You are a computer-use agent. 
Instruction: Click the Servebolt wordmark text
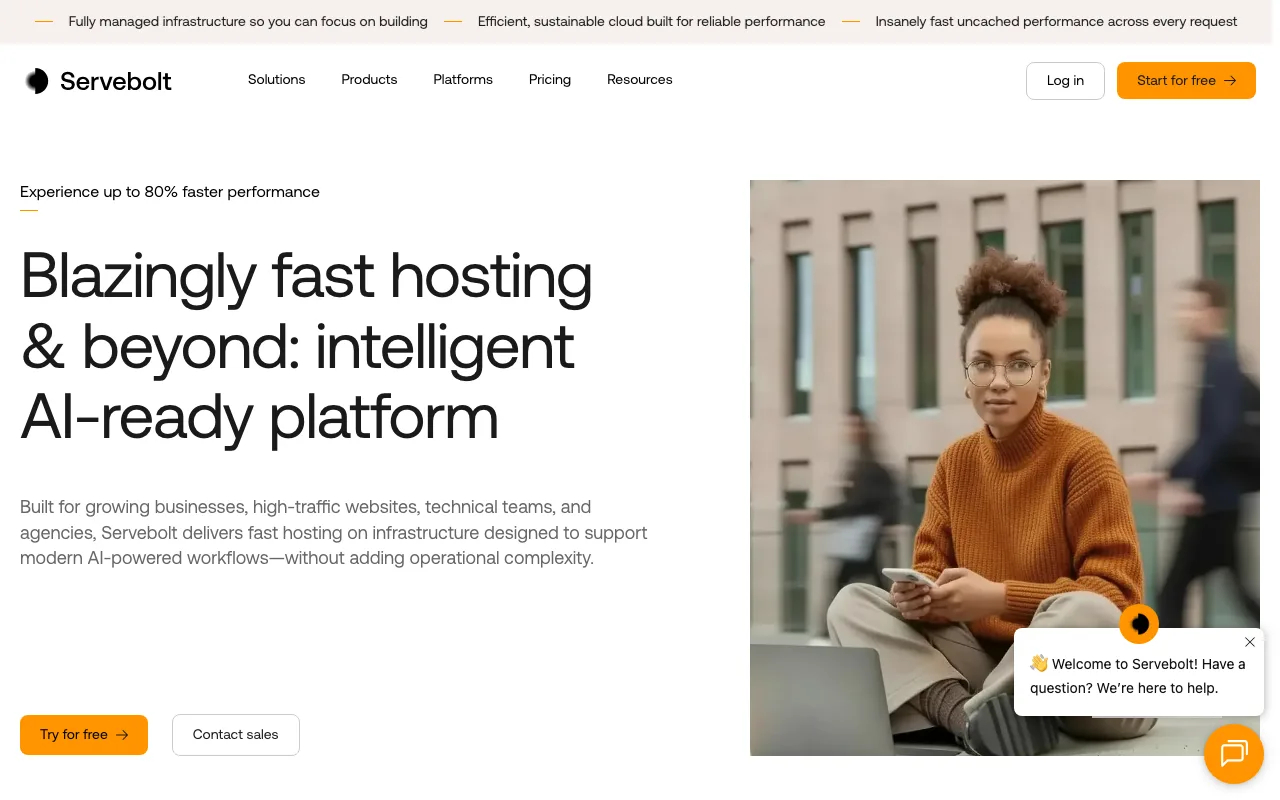coord(116,81)
